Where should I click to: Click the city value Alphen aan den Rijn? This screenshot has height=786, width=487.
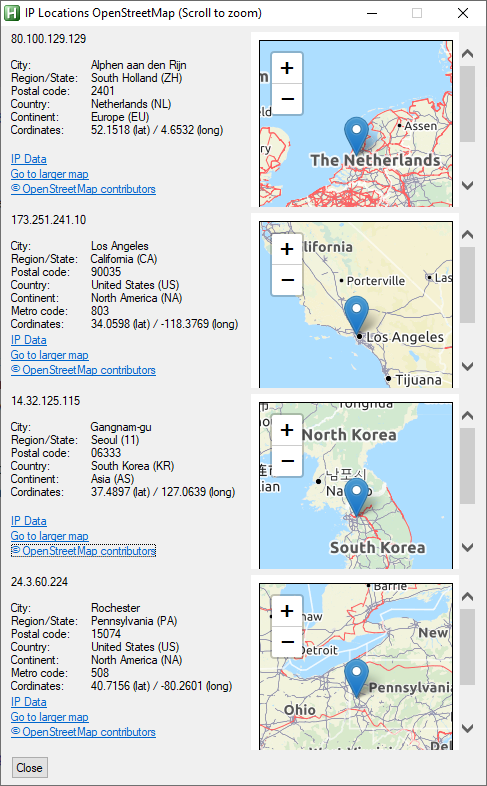point(139,65)
